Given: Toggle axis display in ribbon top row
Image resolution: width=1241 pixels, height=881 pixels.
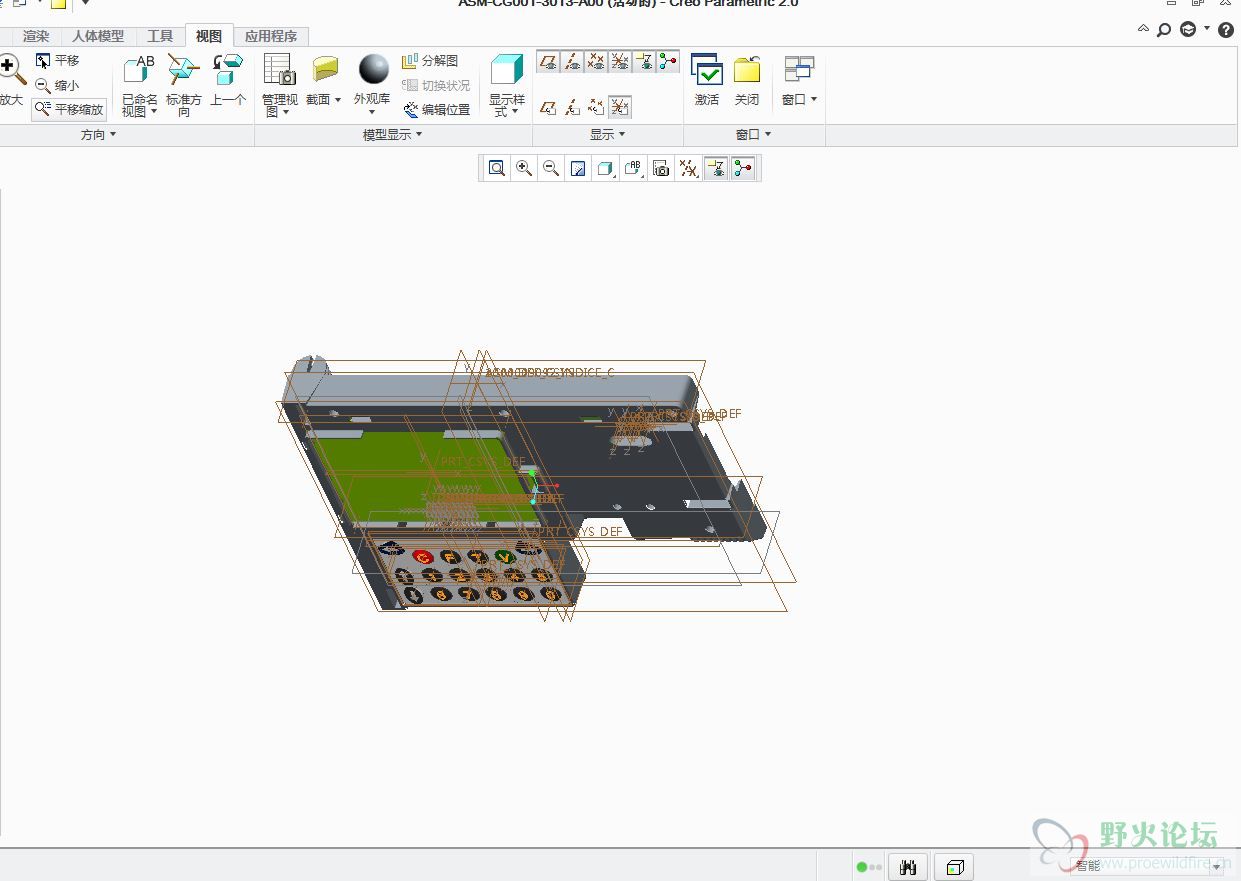Looking at the screenshot, I should (x=572, y=62).
